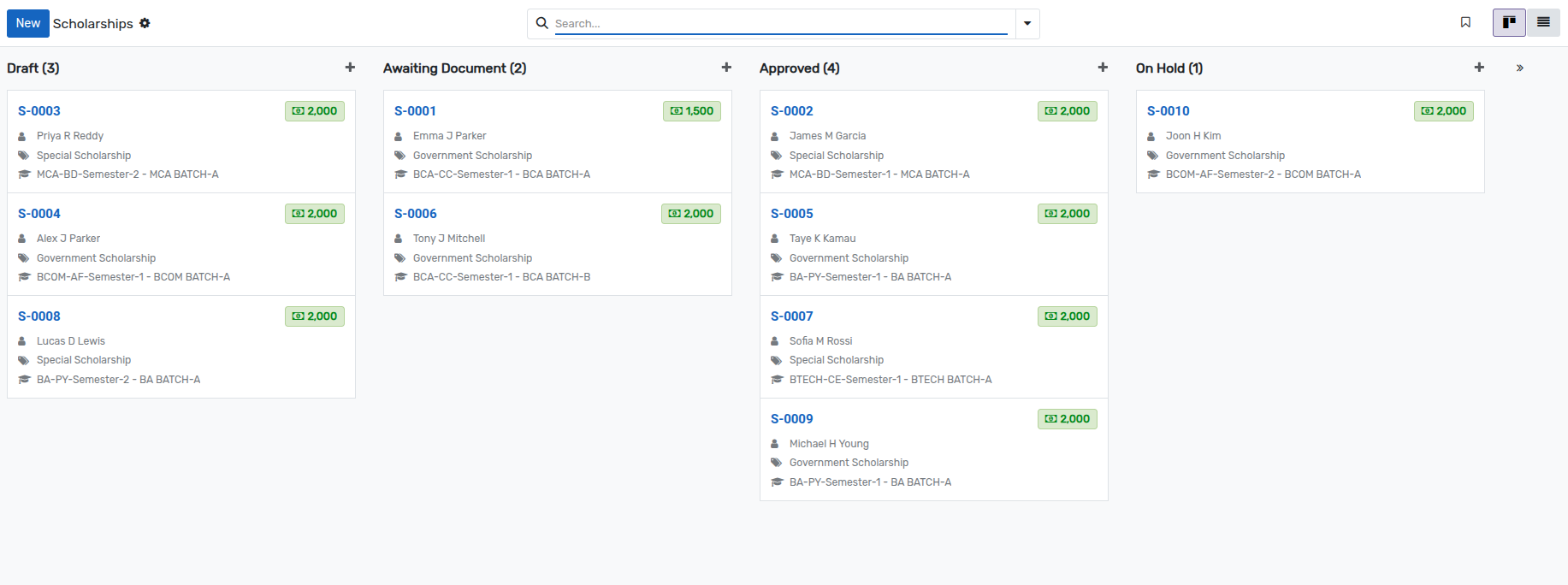
Task: Click graduation cap icon beside BCA BATCH-B
Action: click(x=401, y=277)
